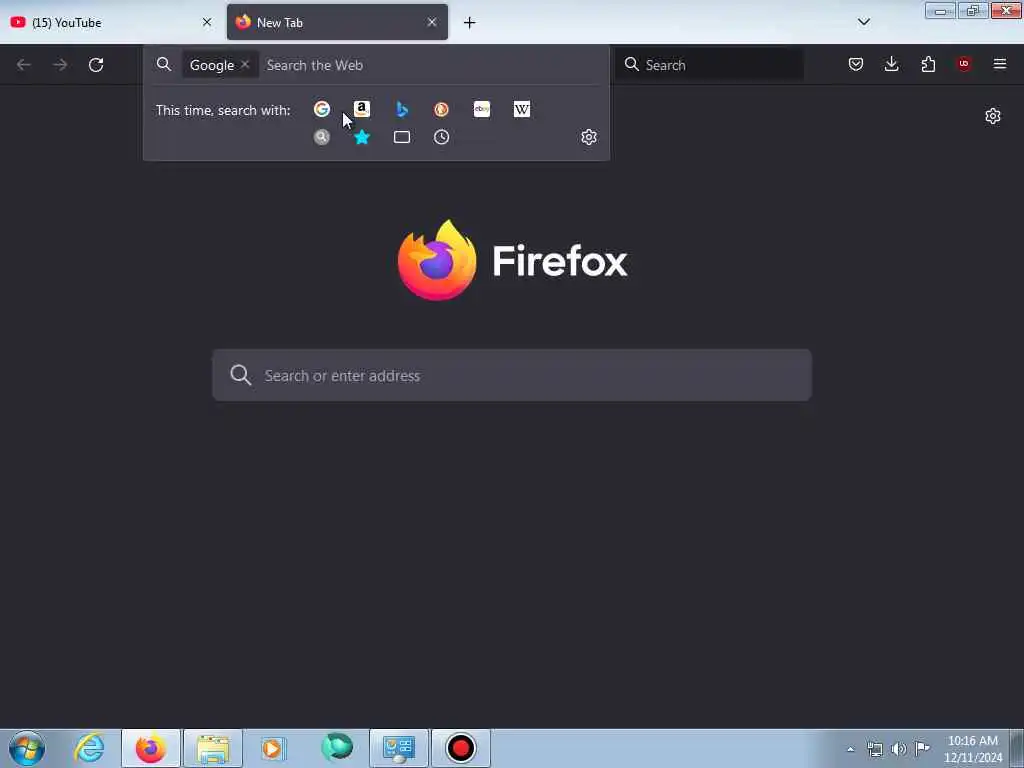This screenshot has width=1024, height=768.
Task: Open the Extensions menu
Action: pyautogui.click(x=928, y=64)
